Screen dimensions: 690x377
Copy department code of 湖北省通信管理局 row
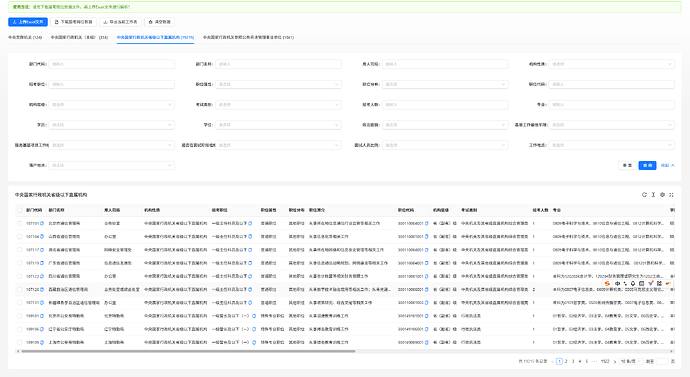pos(42,250)
